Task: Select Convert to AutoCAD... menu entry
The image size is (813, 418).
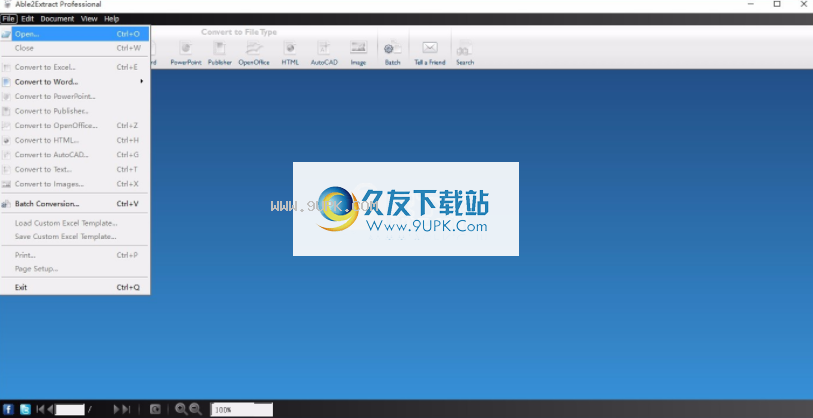Action: (75, 155)
